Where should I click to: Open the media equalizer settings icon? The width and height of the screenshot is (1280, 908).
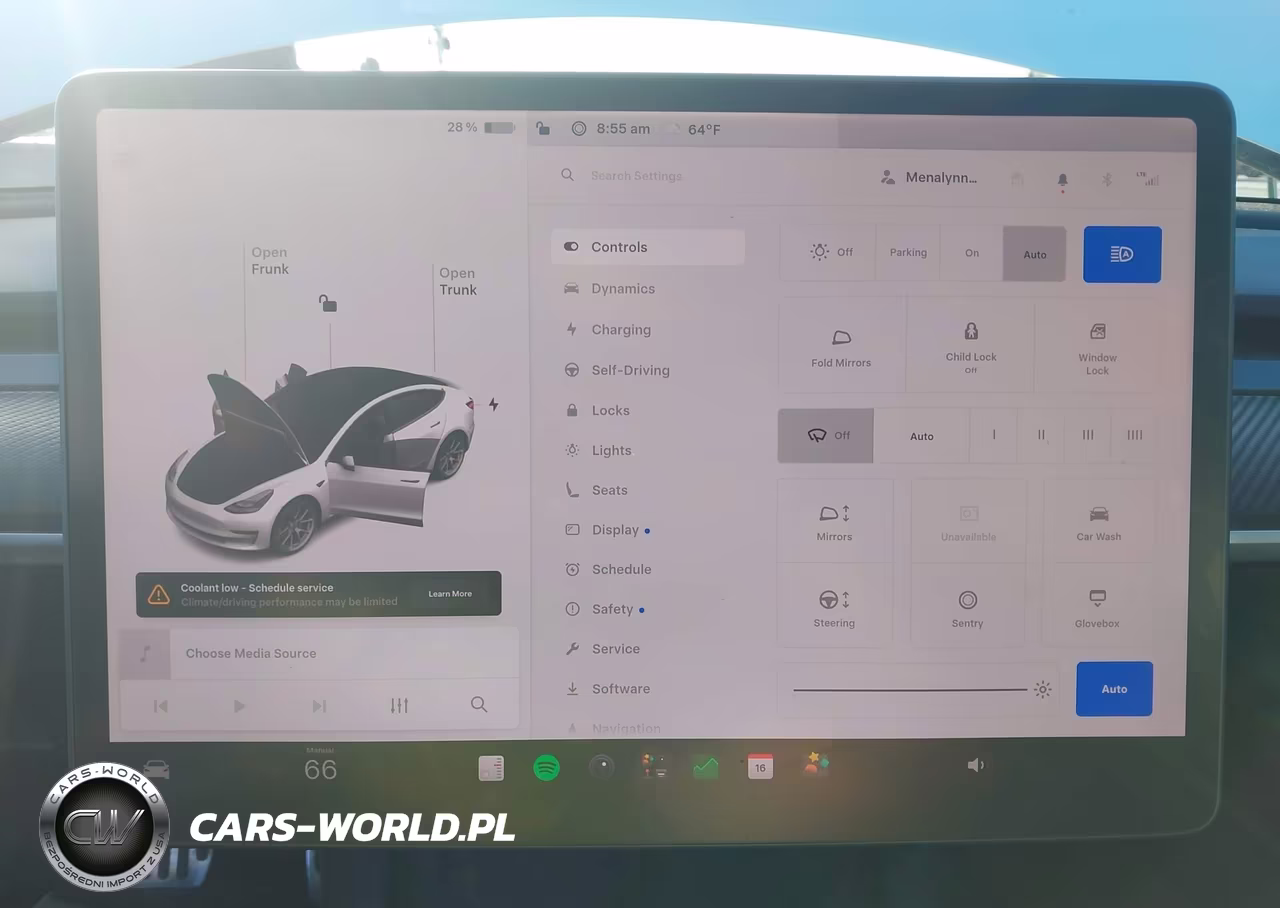coord(399,705)
